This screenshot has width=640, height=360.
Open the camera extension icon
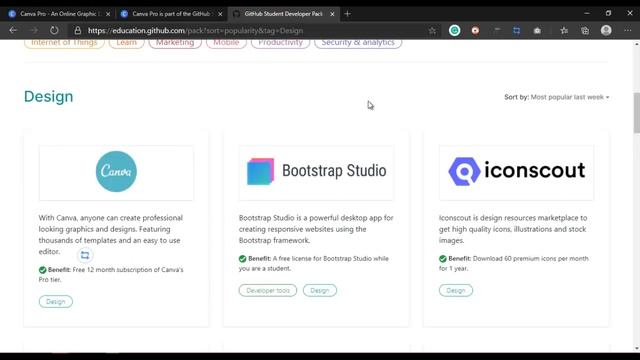tap(537, 31)
